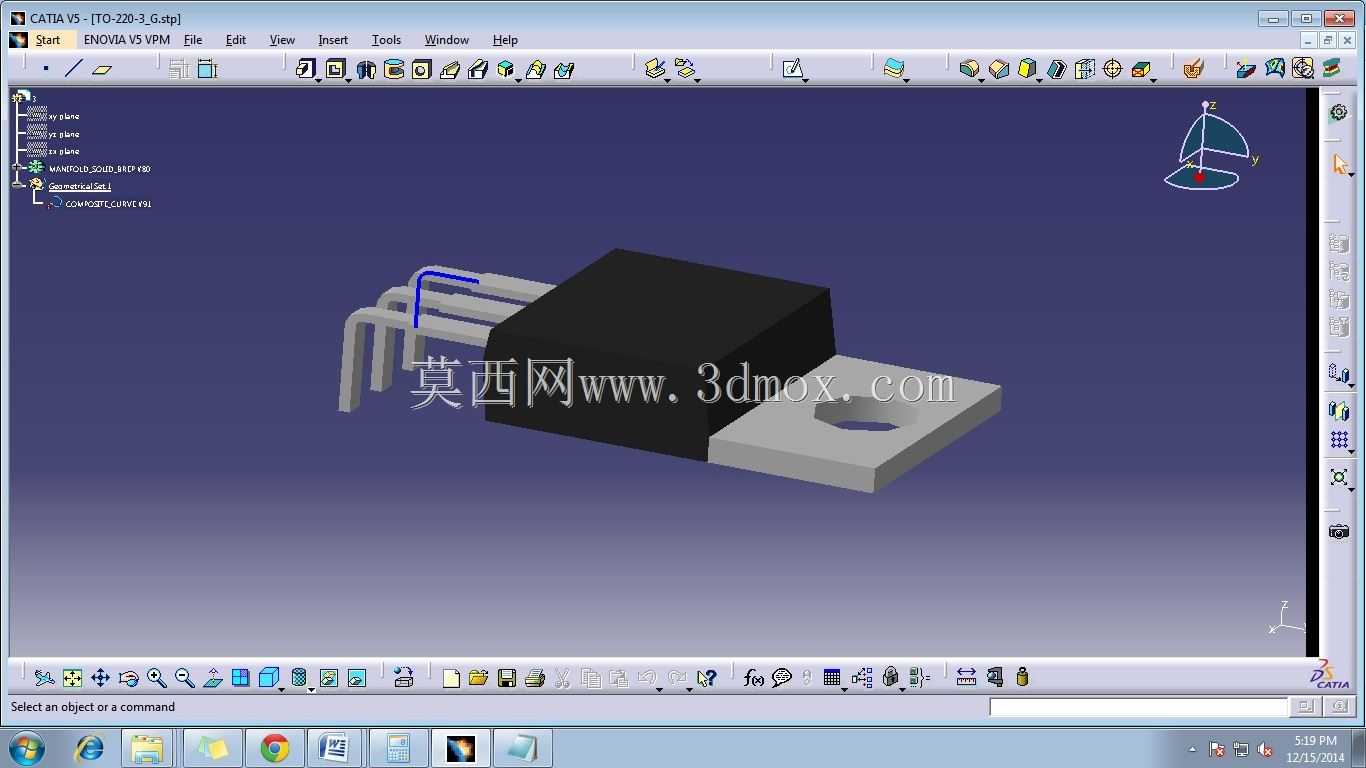Open dropdown arrow beside Draft Angle tool

click(x=1039, y=80)
